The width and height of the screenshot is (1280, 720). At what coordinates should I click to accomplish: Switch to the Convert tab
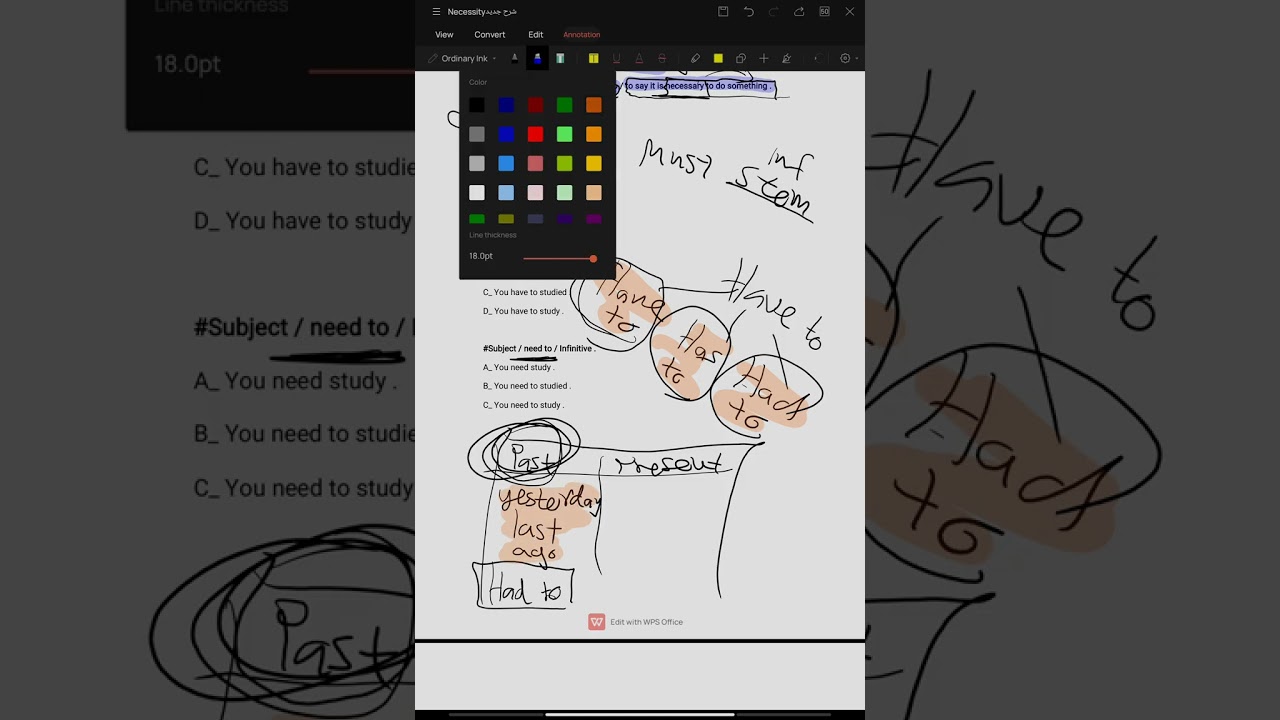[x=490, y=35]
